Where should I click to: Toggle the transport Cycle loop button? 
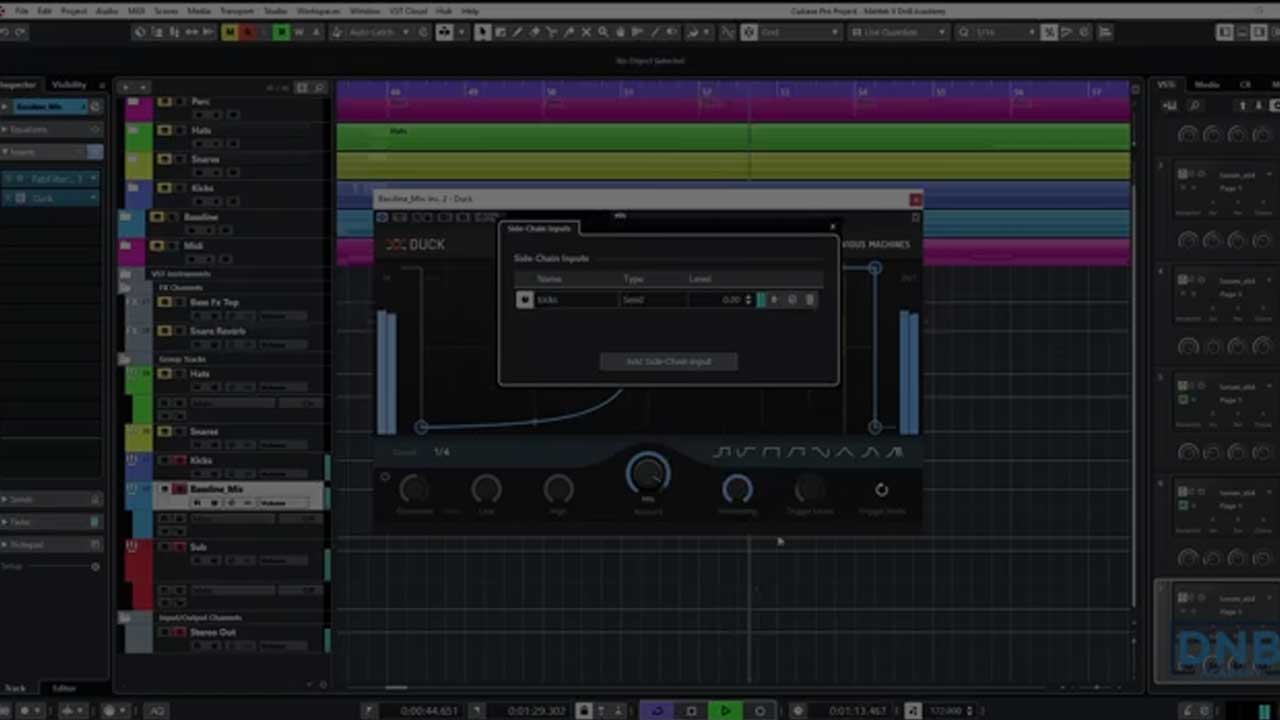tap(657, 711)
